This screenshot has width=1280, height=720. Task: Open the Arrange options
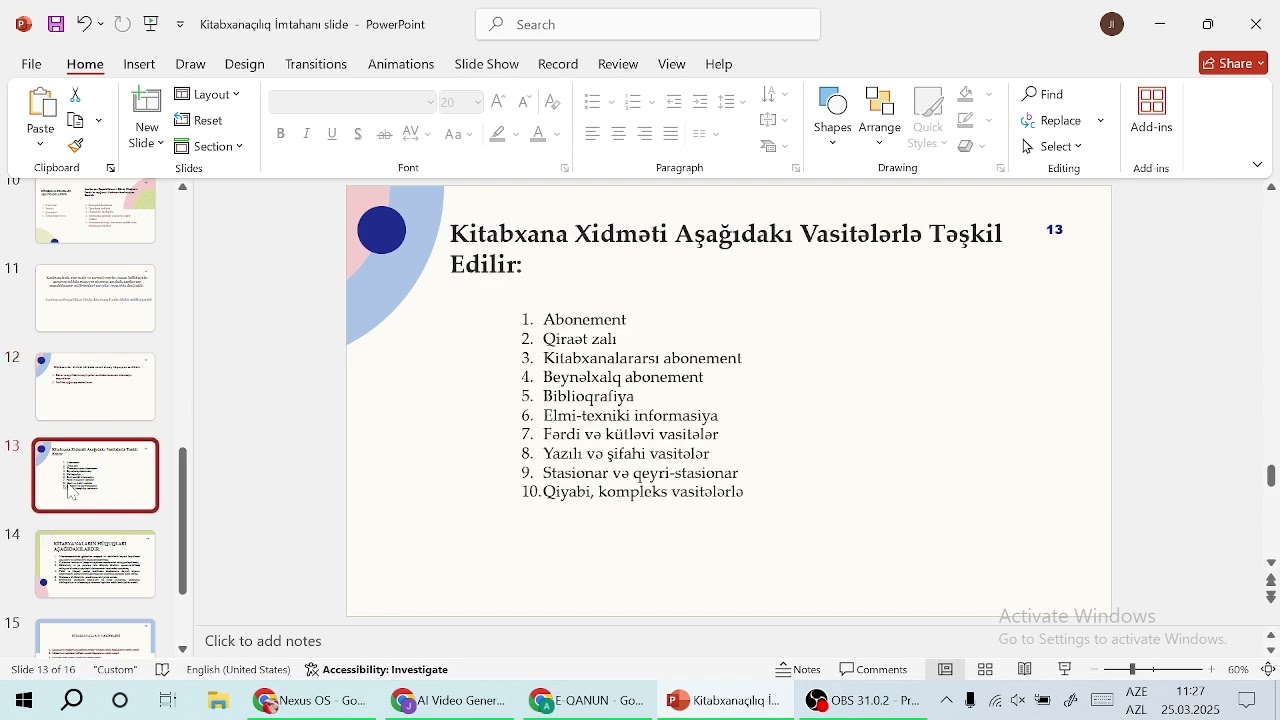point(881,119)
